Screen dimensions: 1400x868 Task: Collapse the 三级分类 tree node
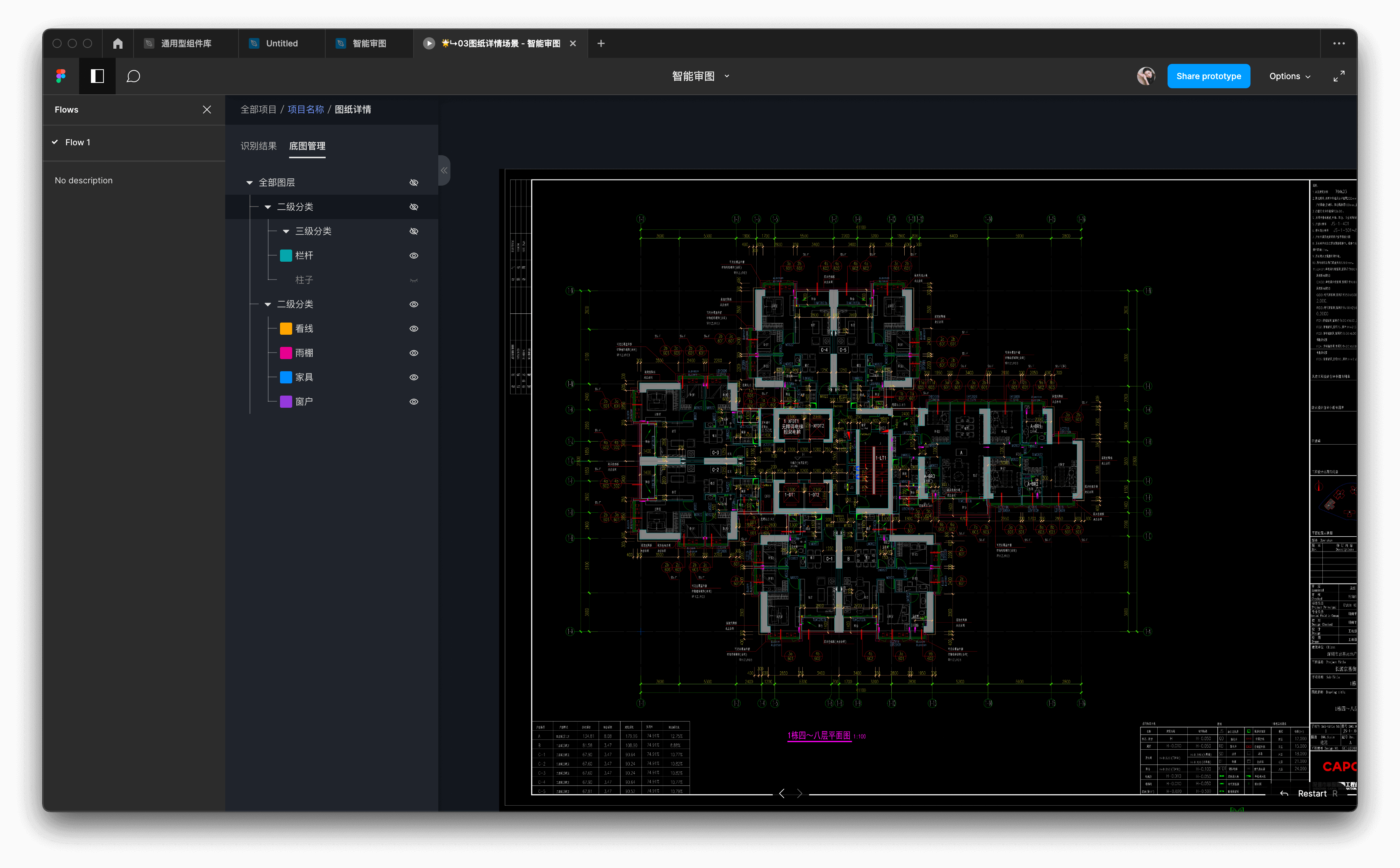tap(286, 231)
